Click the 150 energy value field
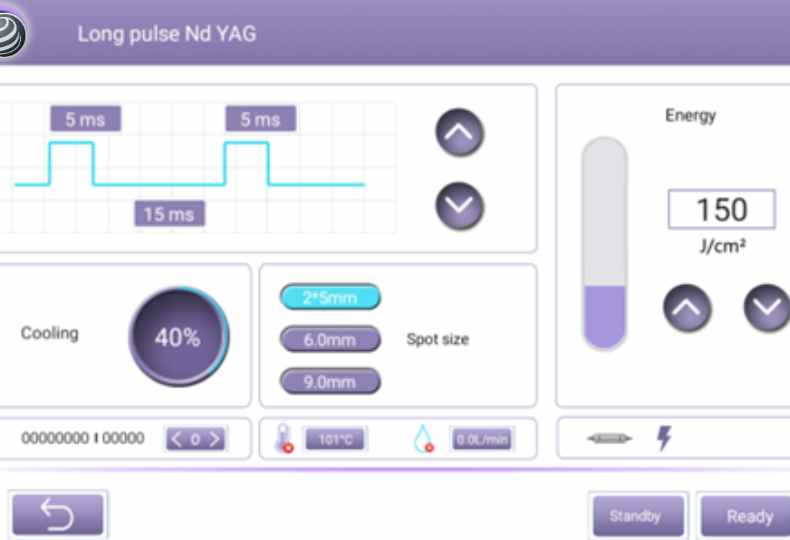This screenshot has width=790, height=540. tap(721, 209)
